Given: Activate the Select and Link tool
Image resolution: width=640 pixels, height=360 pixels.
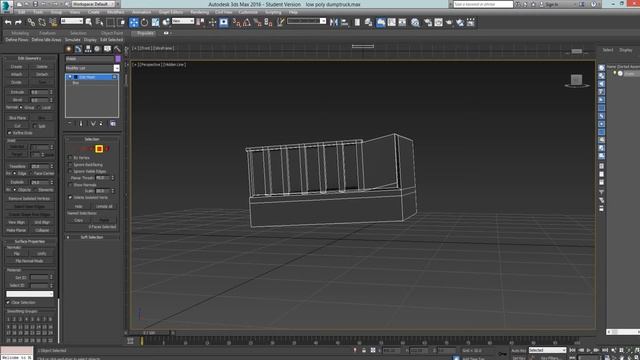Looking at the screenshot, I should point(31,22).
